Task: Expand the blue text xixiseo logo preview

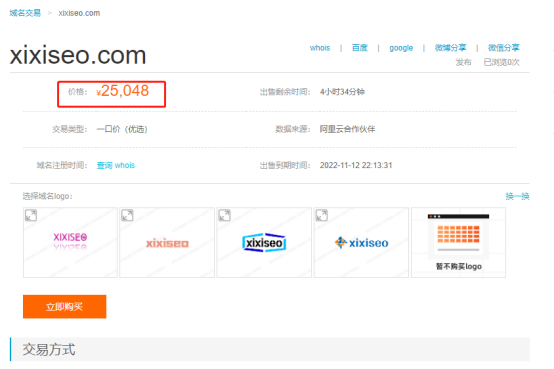Action: click(322, 215)
